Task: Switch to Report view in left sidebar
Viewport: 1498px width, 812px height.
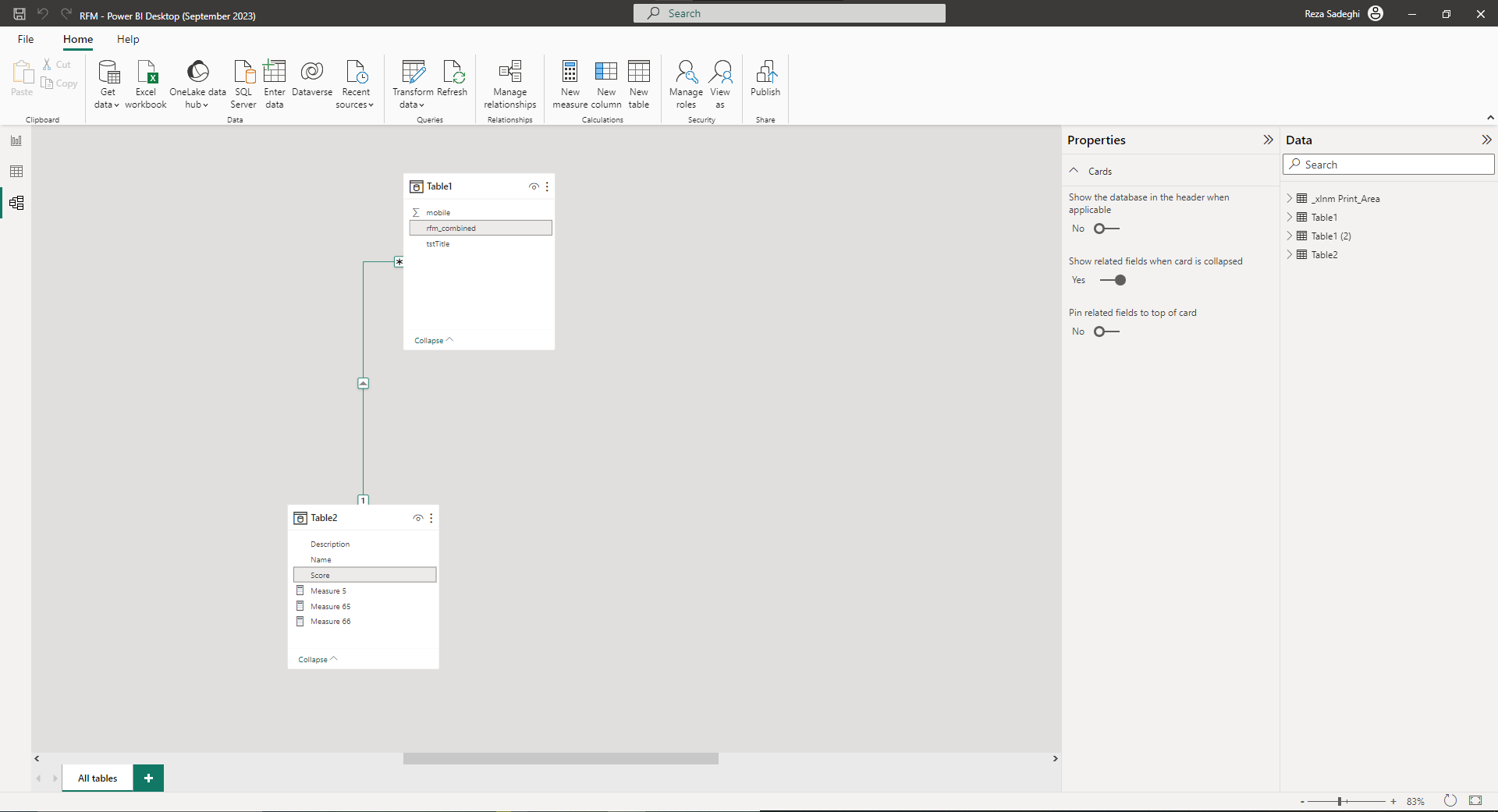Action: click(16, 140)
